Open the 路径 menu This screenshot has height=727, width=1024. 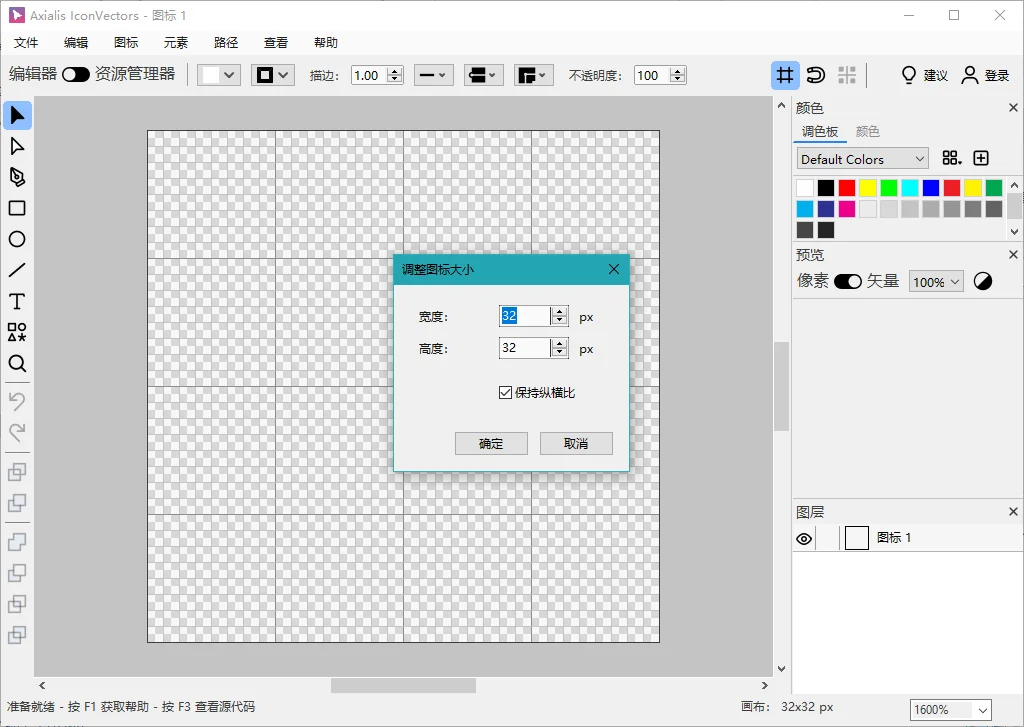[226, 42]
